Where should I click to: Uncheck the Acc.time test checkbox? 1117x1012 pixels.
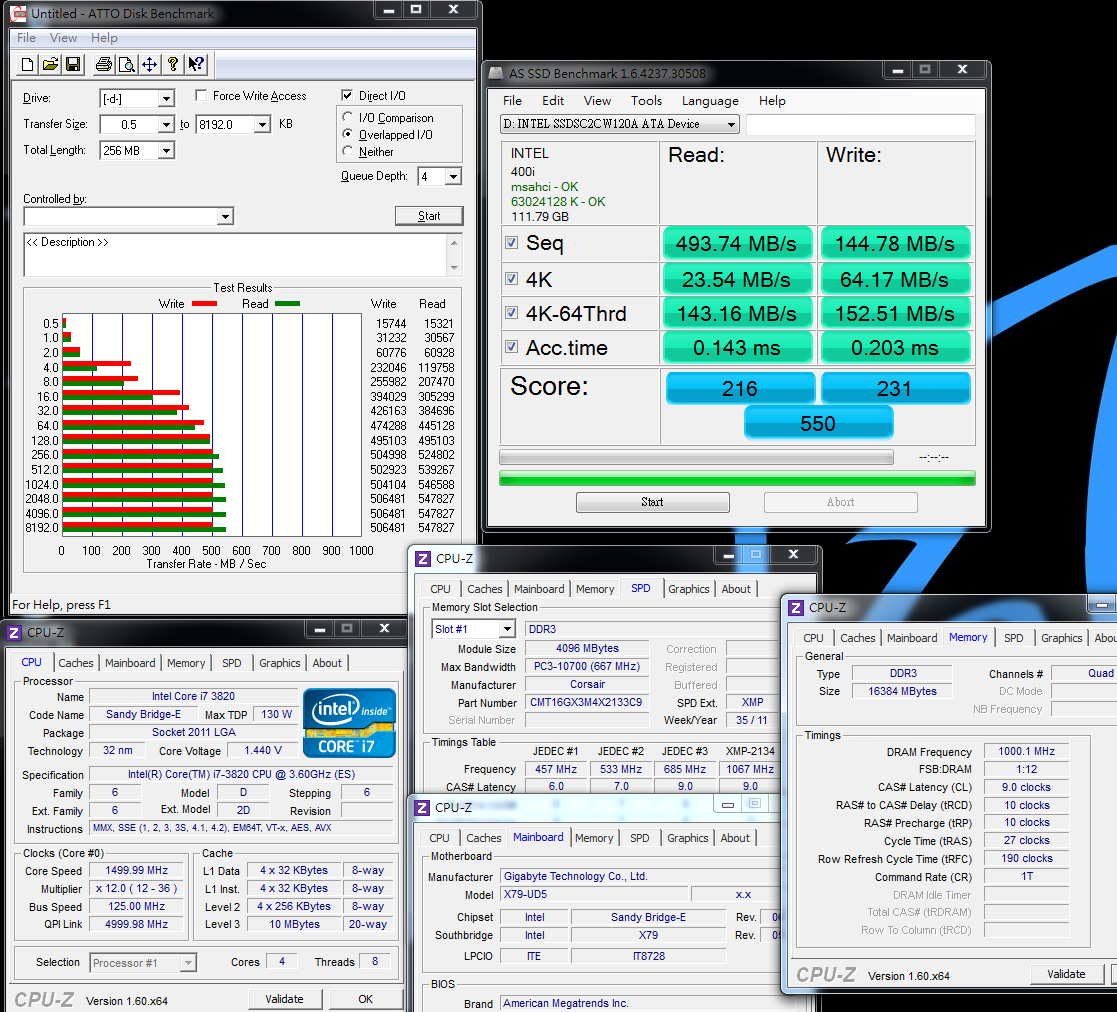click(x=511, y=347)
